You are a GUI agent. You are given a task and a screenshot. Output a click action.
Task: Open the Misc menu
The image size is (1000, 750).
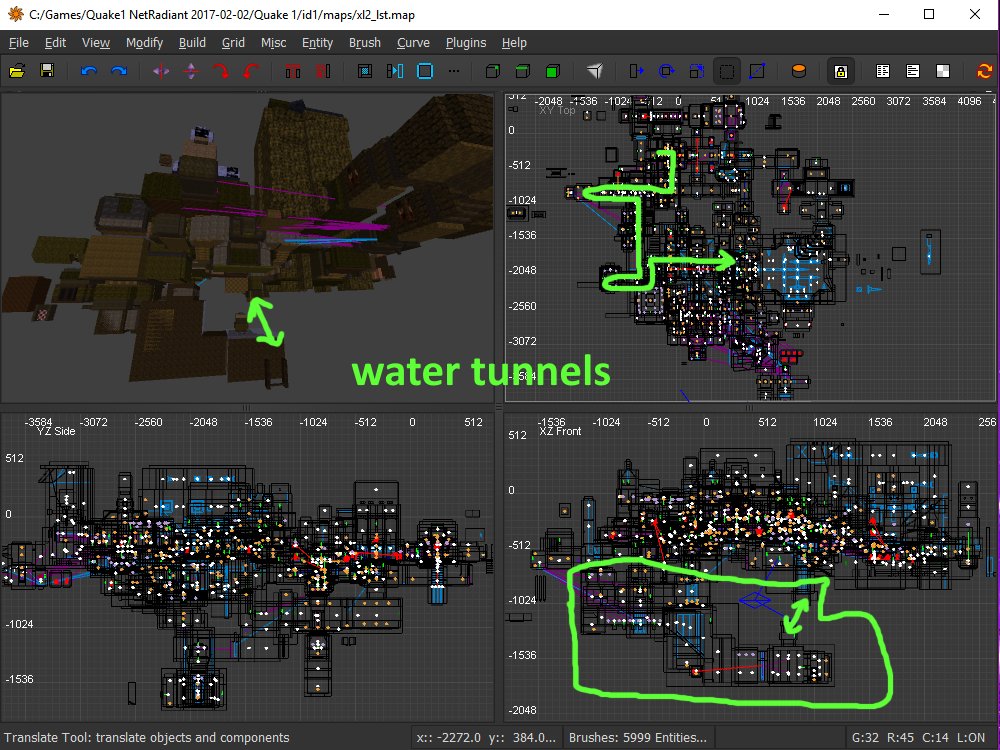[274, 43]
